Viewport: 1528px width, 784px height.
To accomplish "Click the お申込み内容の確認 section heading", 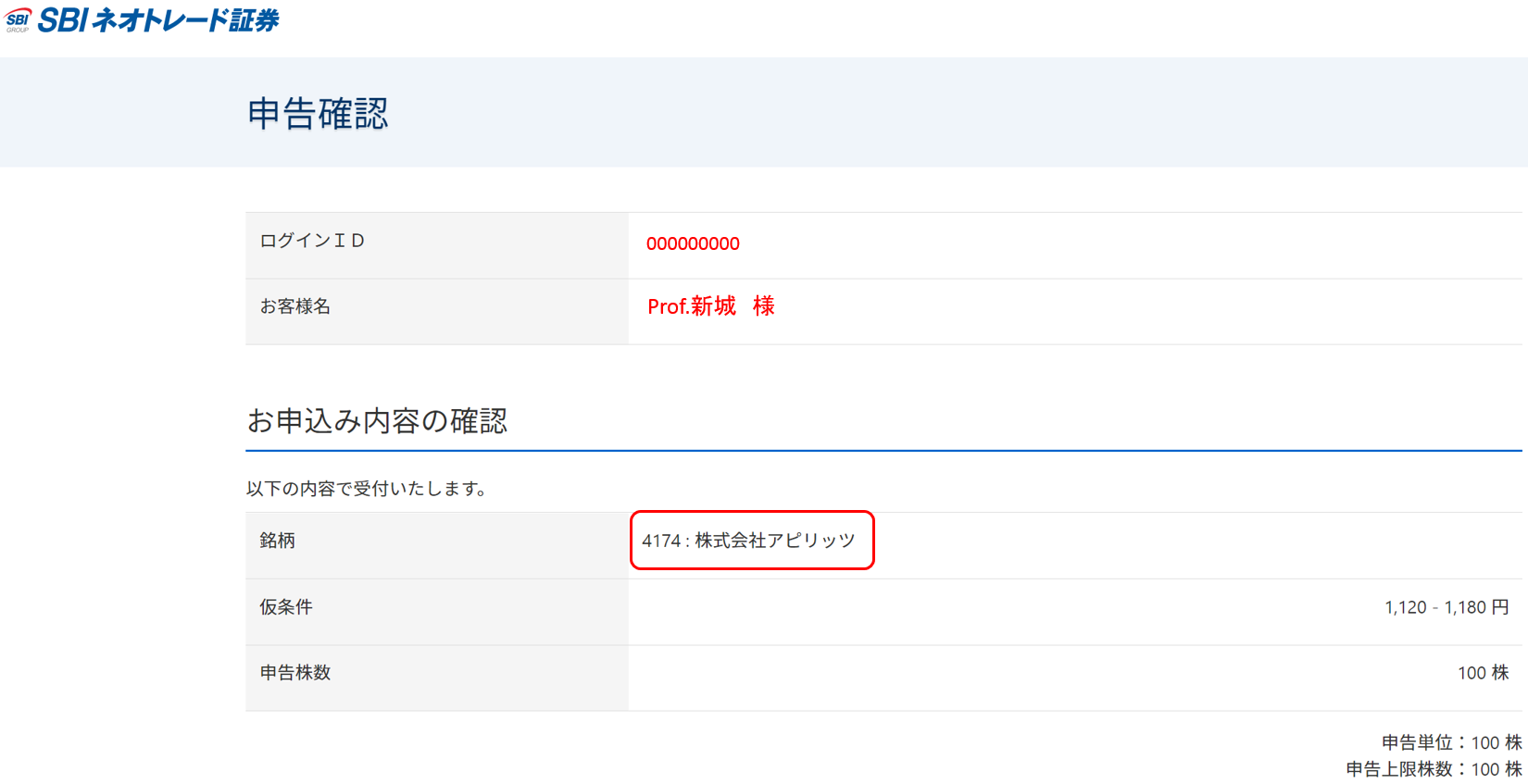I will (x=377, y=421).
